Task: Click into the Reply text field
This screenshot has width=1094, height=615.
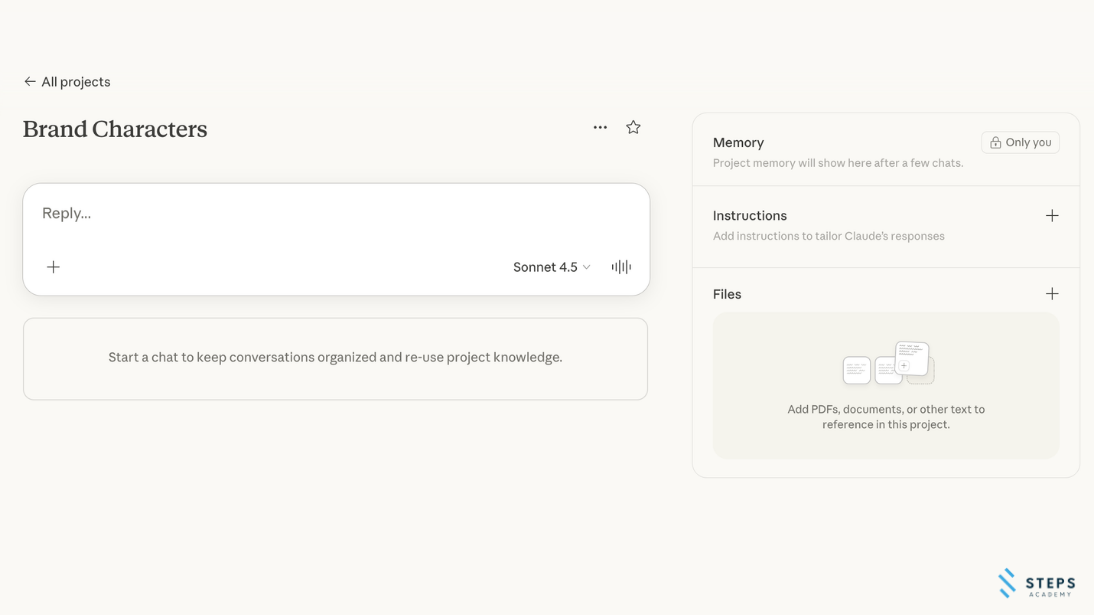Action: [300, 213]
